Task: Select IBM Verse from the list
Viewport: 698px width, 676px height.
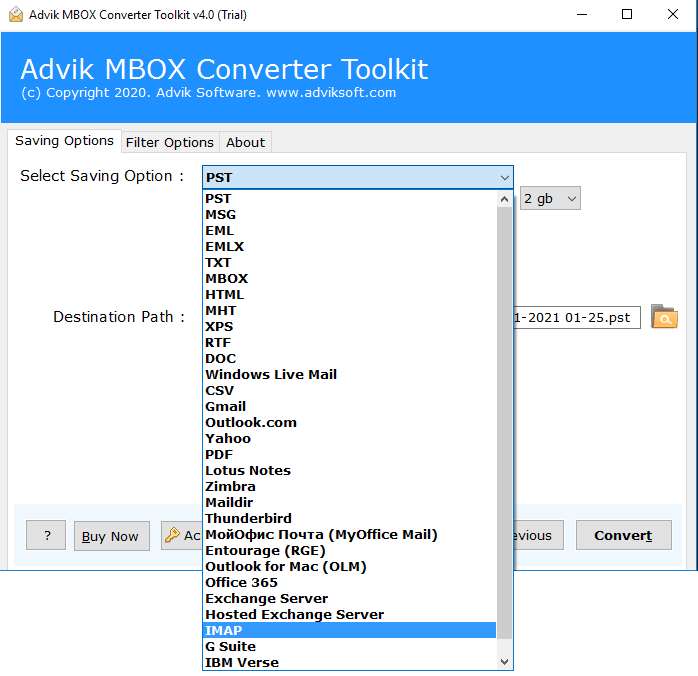Action: [x=349, y=663]
